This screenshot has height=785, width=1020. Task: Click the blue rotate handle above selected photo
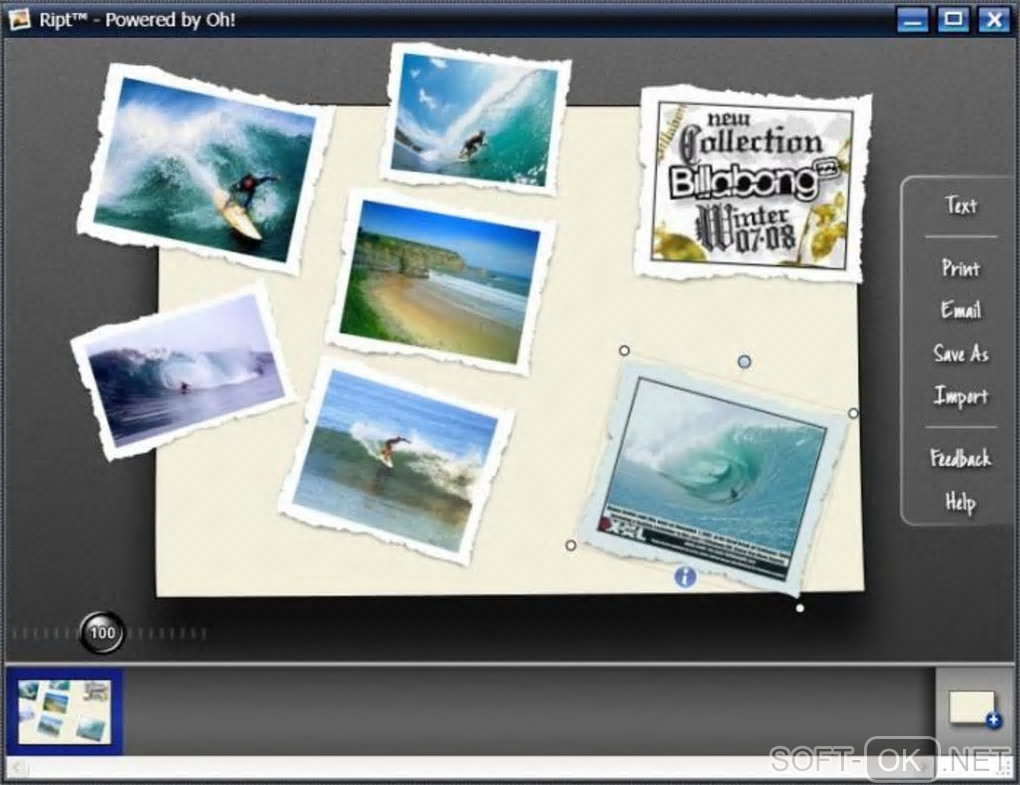tap(744, 362)
